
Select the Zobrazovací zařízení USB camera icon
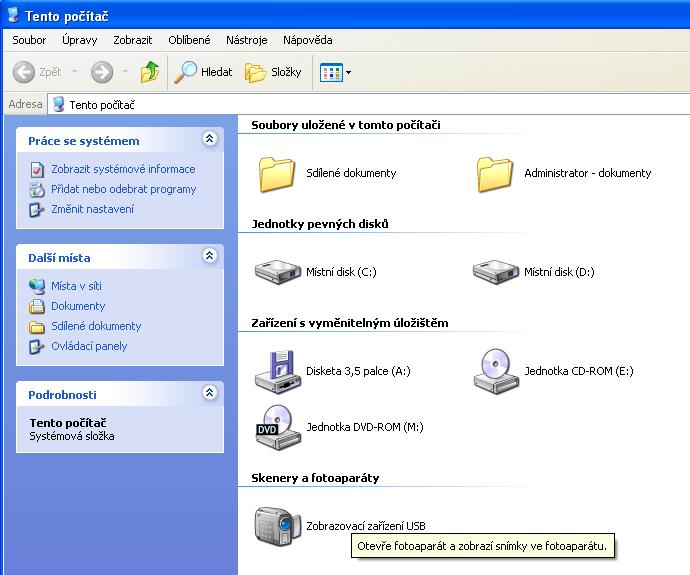coord(277,525)
